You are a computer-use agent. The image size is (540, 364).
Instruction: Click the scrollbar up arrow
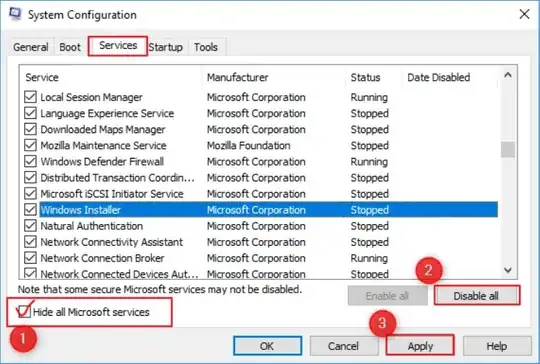pyautogui.click(x=508, y=75)
